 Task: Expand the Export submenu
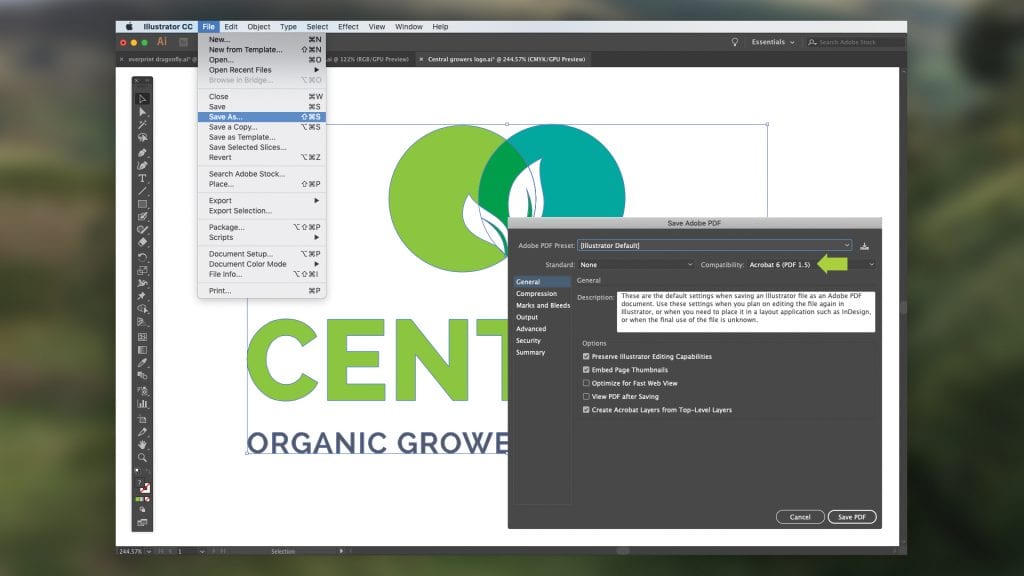pos(262,200)
